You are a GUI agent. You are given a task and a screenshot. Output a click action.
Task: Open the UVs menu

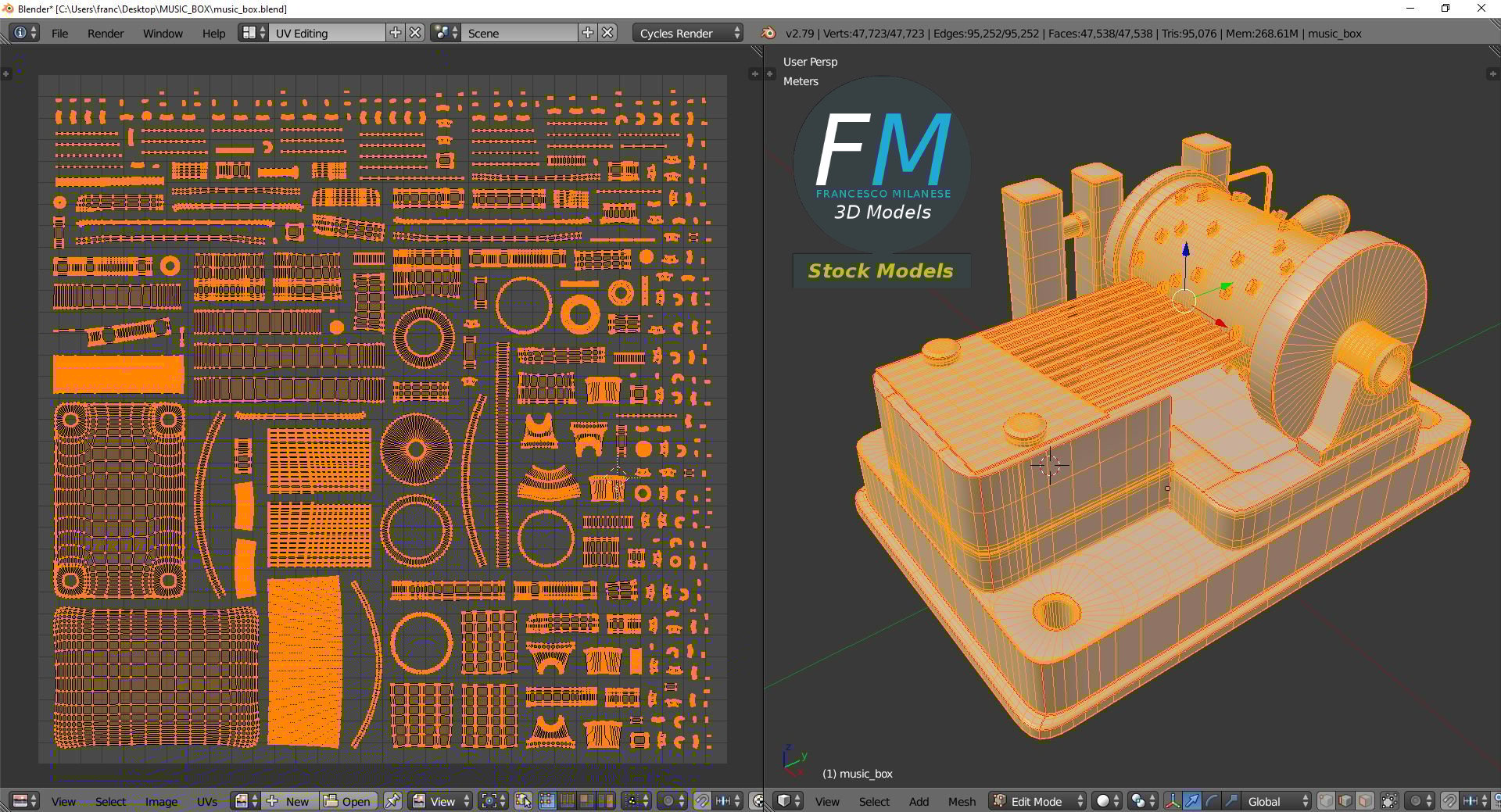(x=206, y=801)
